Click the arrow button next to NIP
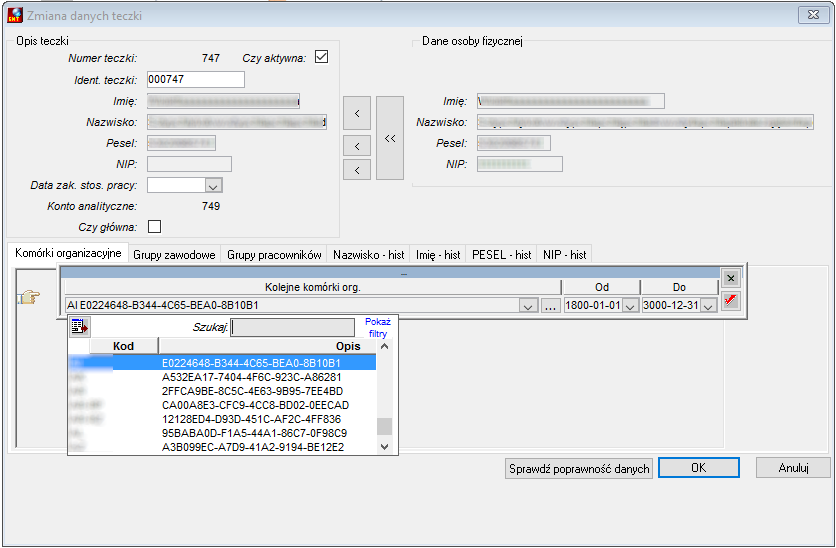 pyautogui.click(x=357, y=170)
